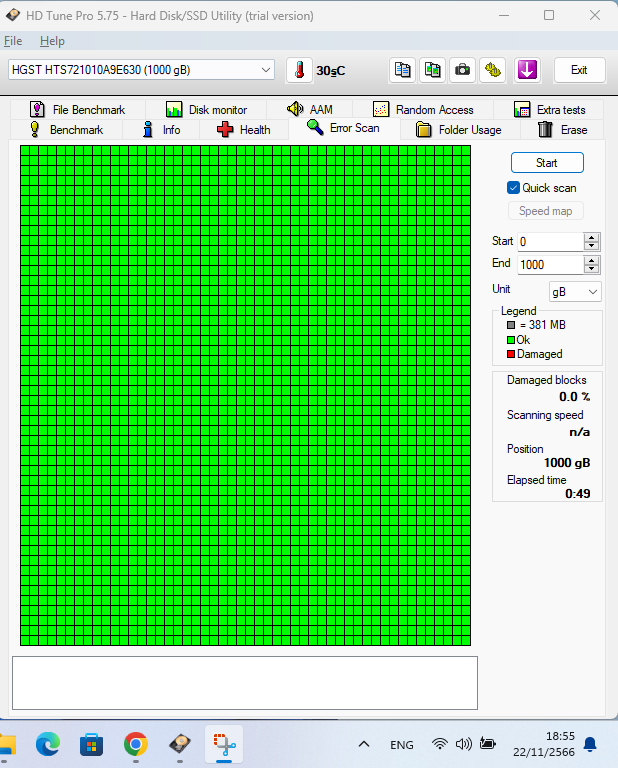
Task: Show hidden tray icons chevron
Action: pos(364,744)
